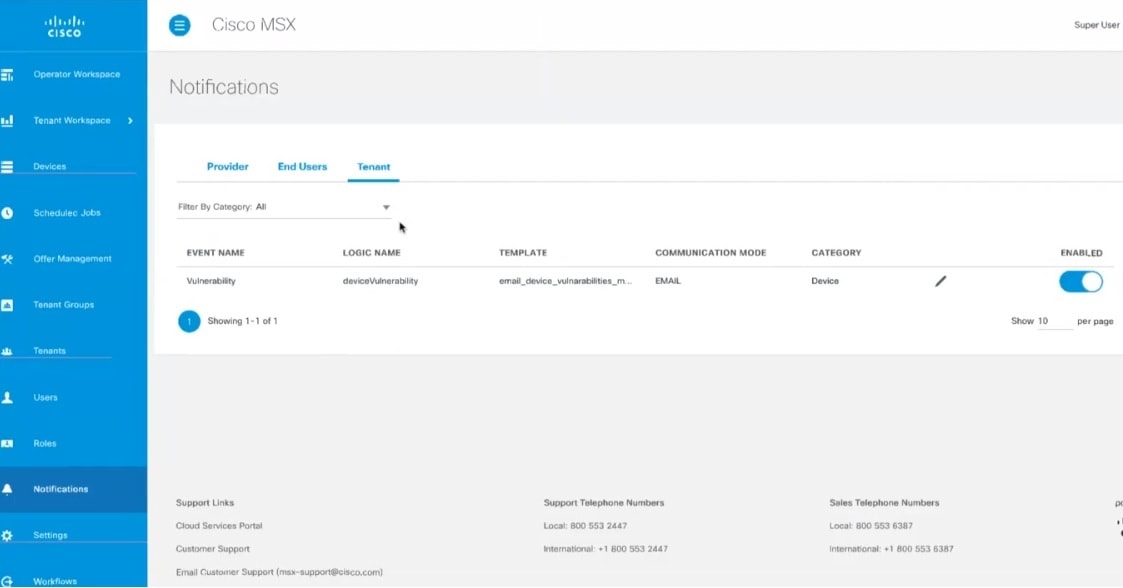
Task: Open the Super User account menu
Action: tap(1097, 25)
